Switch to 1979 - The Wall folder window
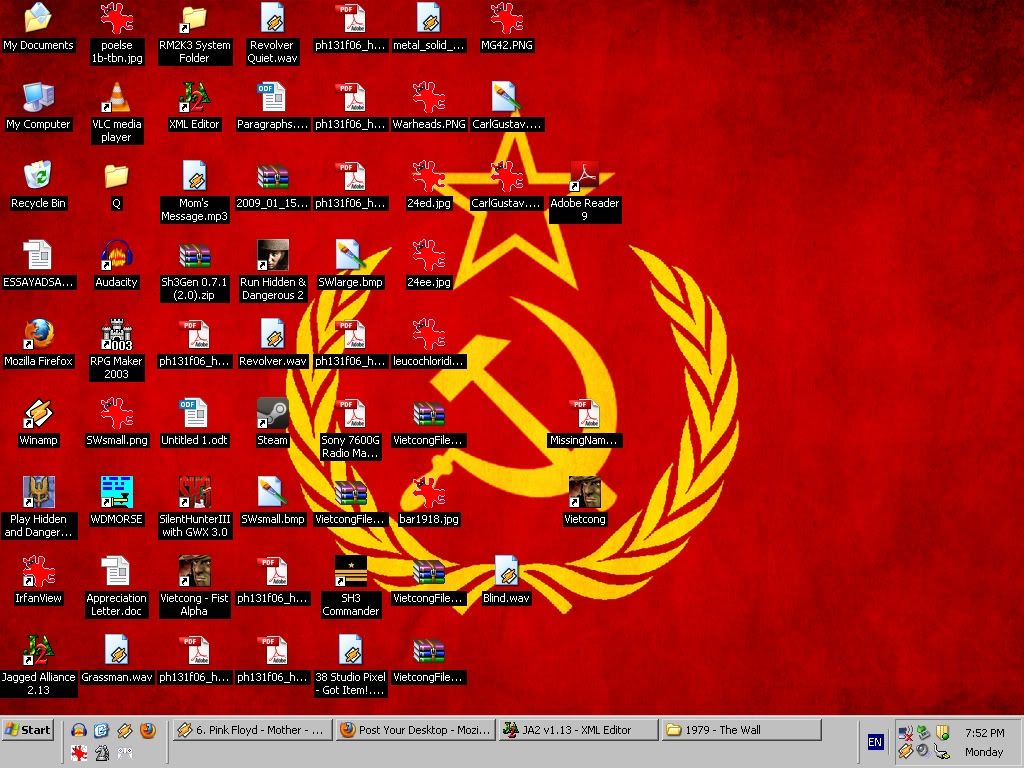Viewport: 1024px width, 768px height. 741,730
